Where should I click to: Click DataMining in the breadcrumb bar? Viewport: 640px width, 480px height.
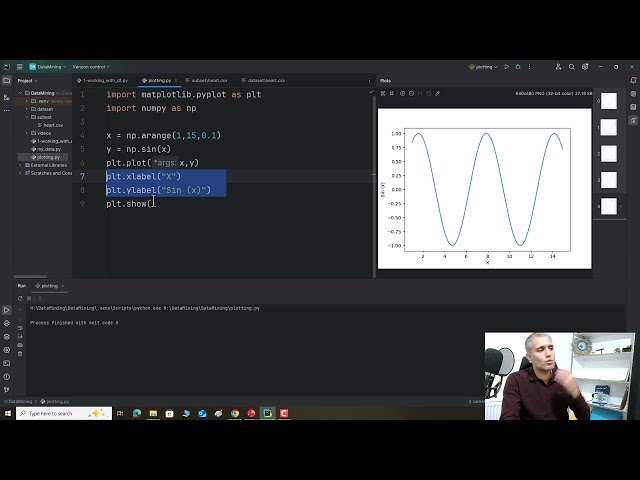tap(18, 402)
